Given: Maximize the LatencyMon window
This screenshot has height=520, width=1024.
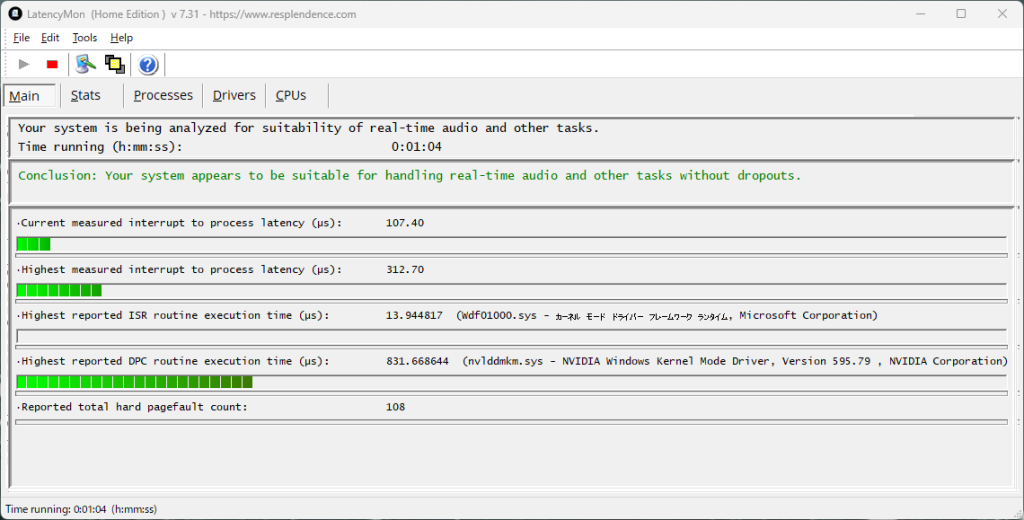Looking at the screenshot, I should coord(961,14).
